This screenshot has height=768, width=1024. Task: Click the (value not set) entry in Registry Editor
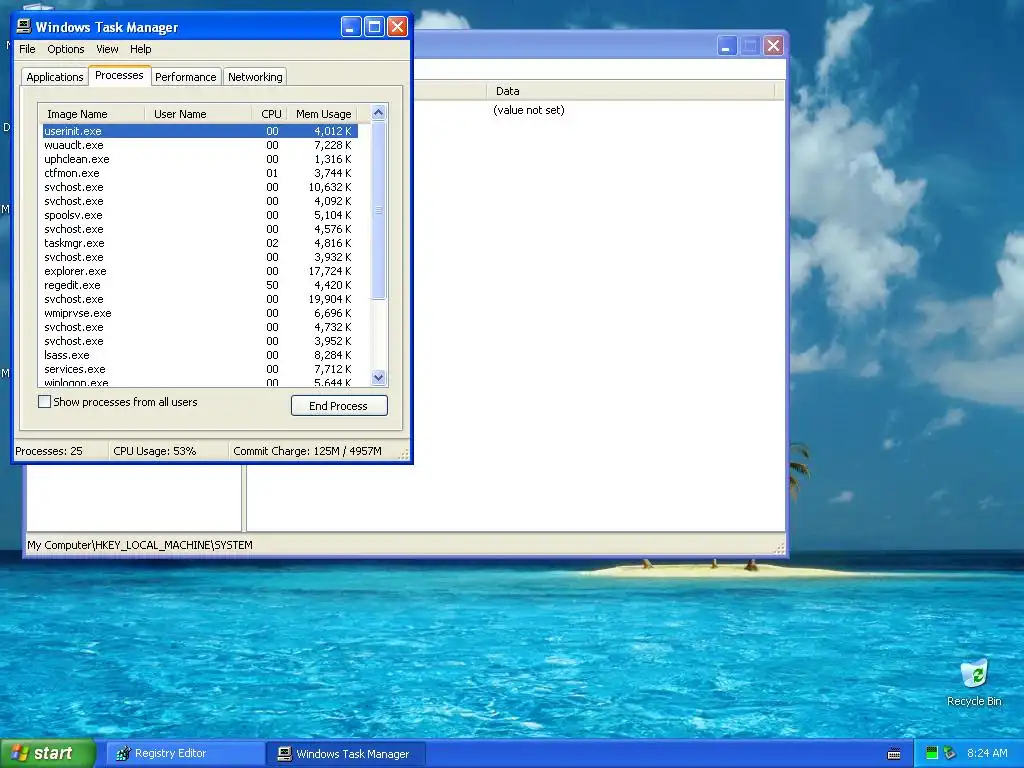[x=528, y=110]
